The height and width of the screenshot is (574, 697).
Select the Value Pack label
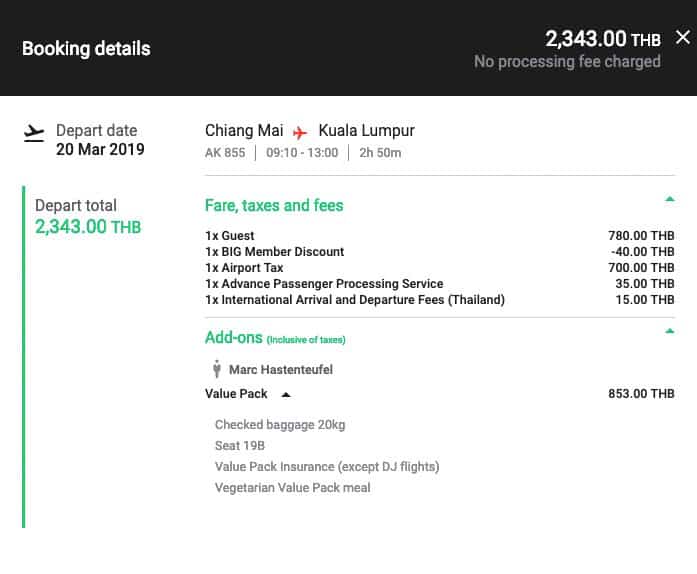236,393
